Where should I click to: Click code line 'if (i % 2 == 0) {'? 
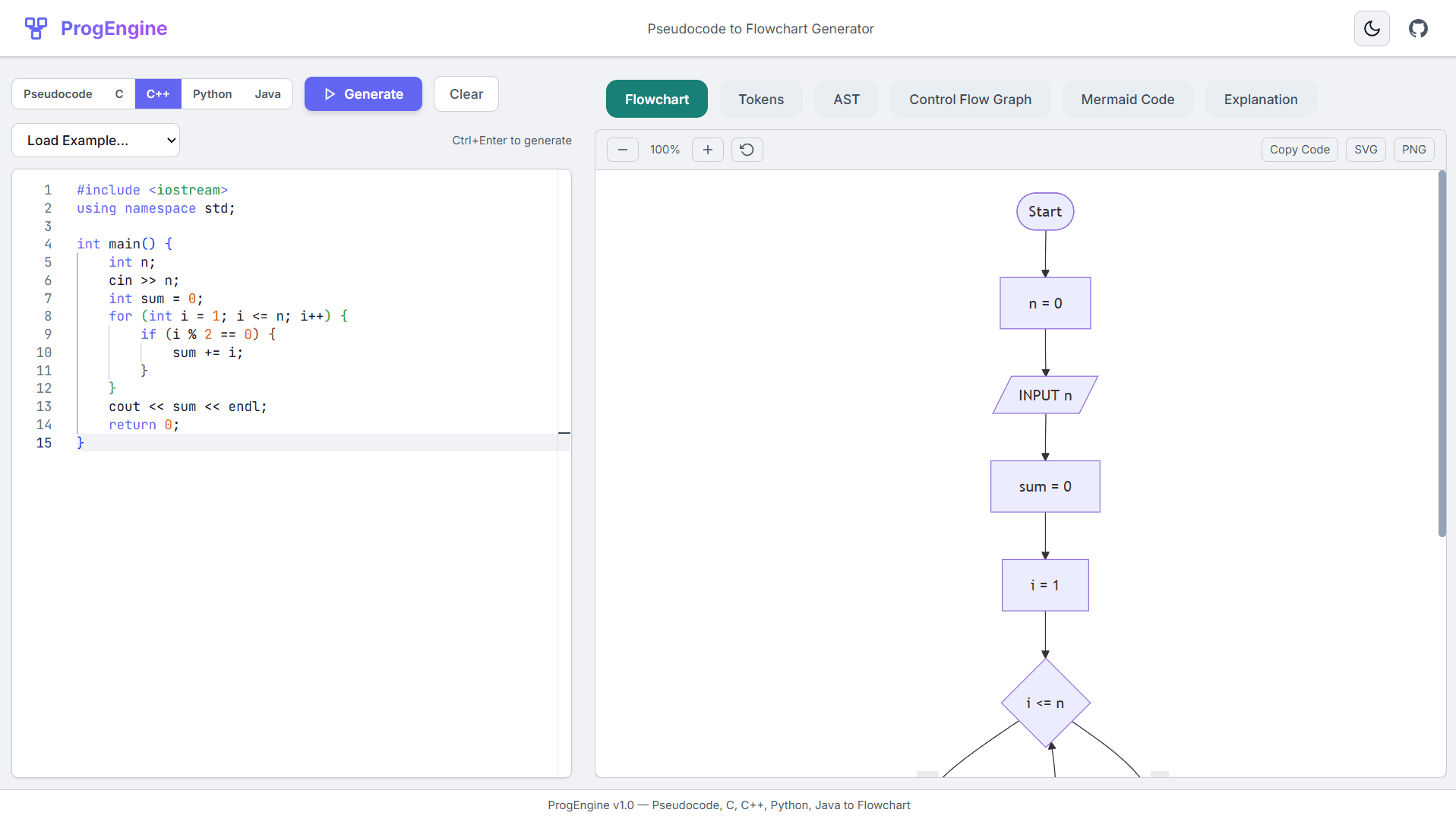coord(208,334)
